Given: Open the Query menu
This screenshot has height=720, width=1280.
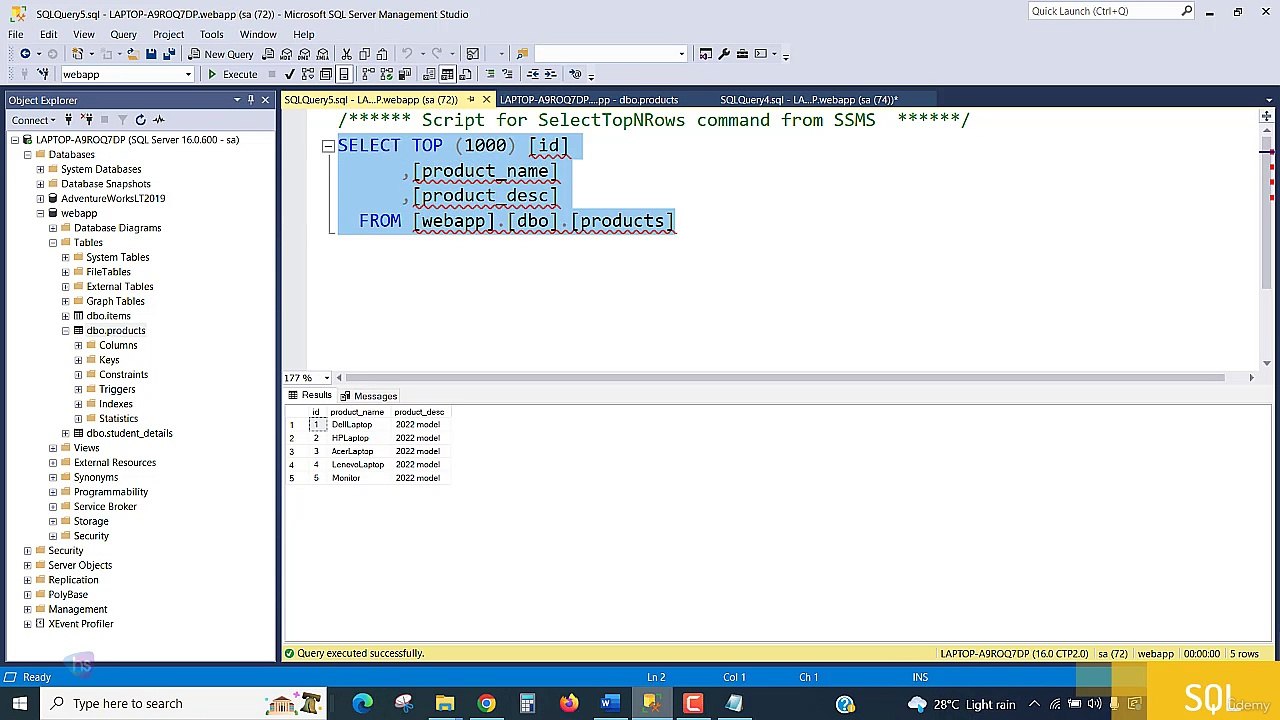Looking at the screenshot, I should point(123,34).
